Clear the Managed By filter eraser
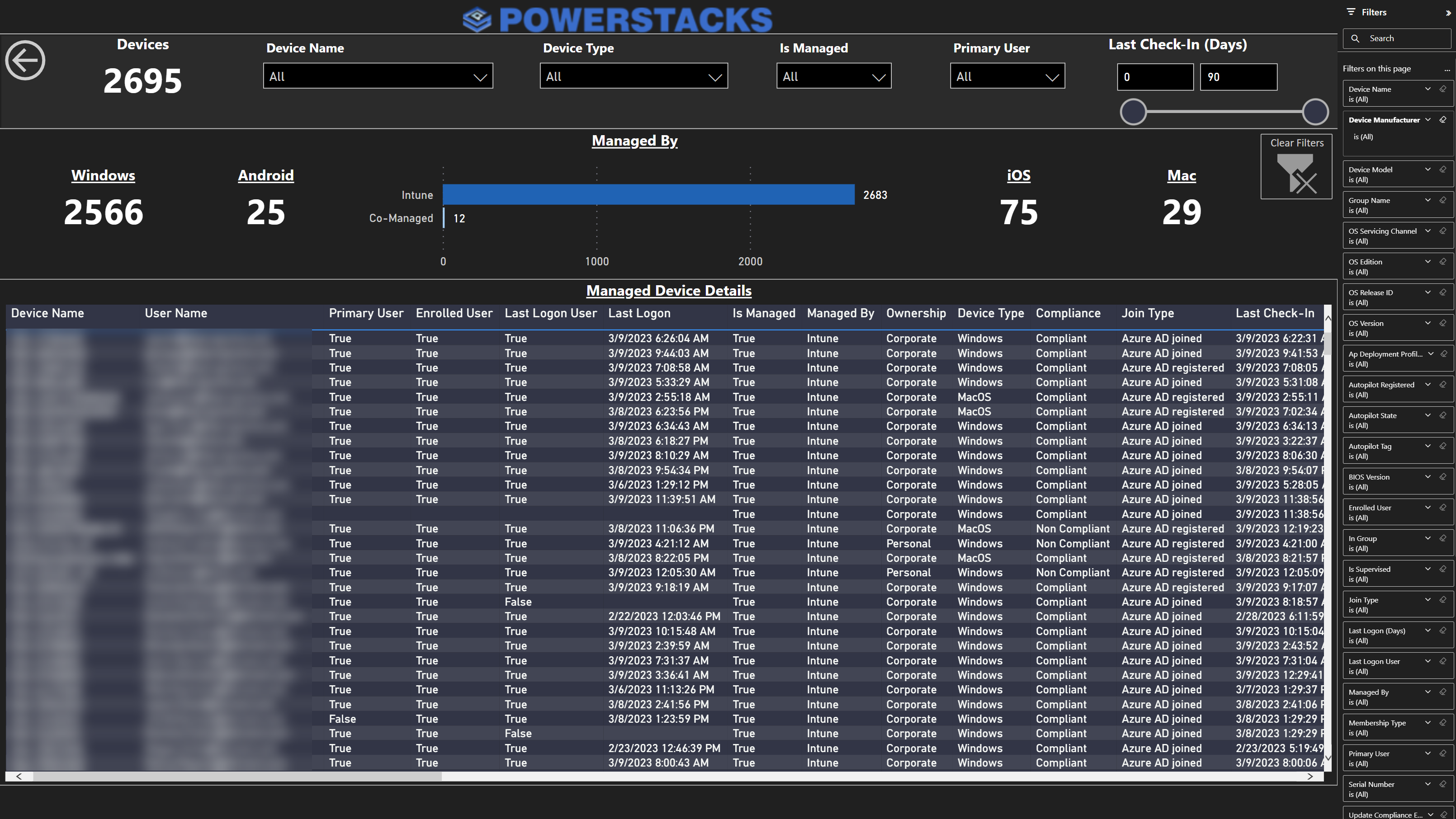 click(x=1442, y=692)
